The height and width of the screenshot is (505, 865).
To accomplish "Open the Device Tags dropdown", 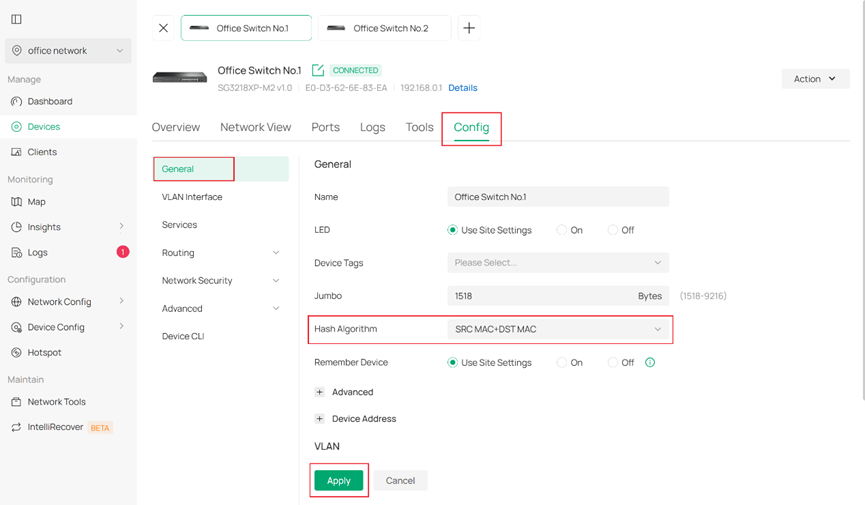I will (x=558, y=263).
